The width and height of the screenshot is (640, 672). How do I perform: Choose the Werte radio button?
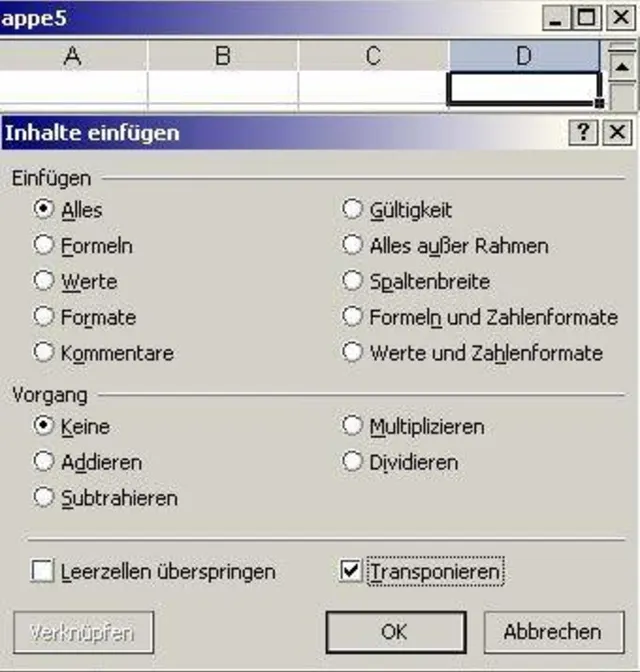(x=44, y=281)
